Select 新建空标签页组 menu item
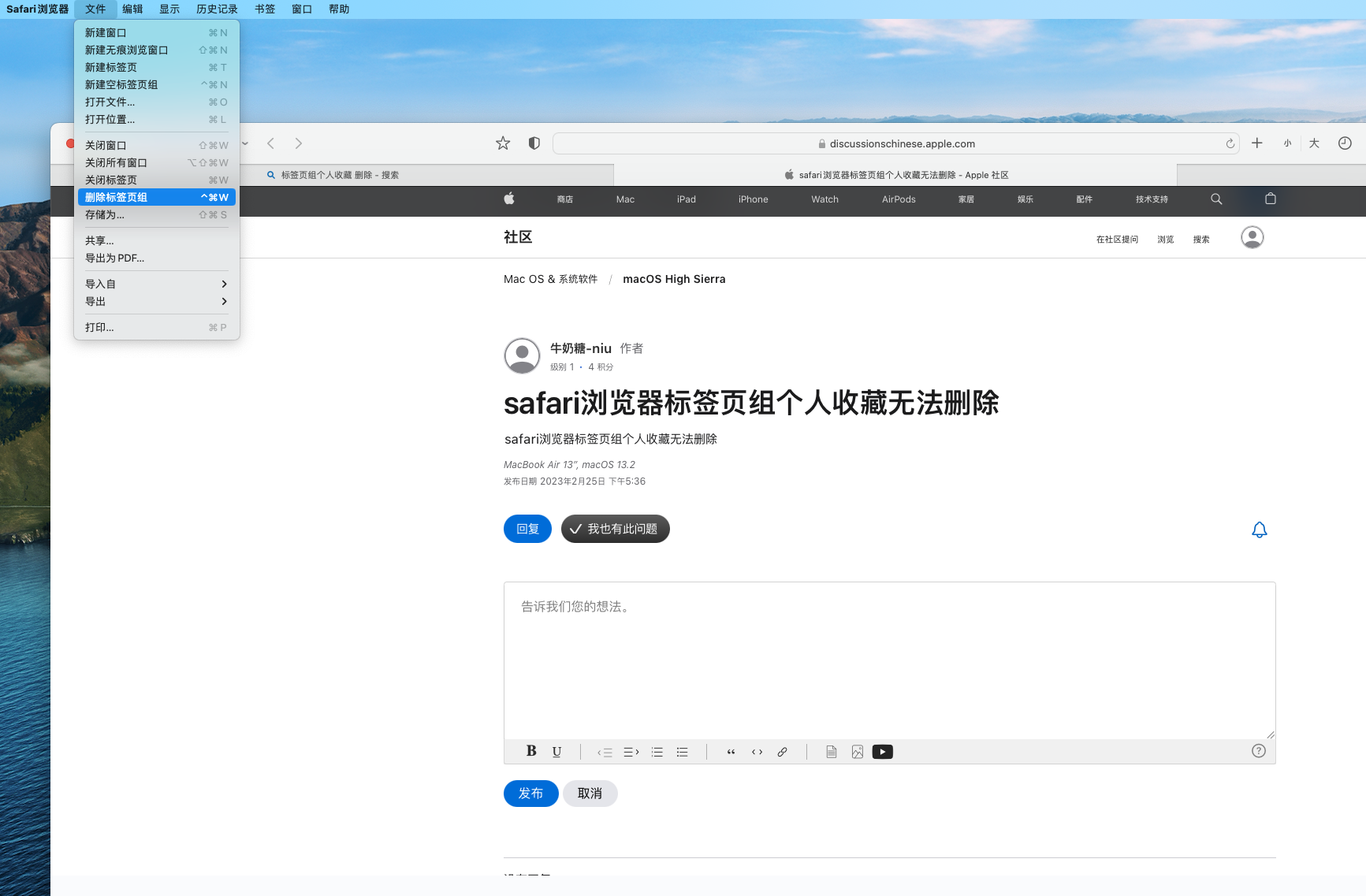The width and height of the screenshot is (1366, 896). (157, 84)
